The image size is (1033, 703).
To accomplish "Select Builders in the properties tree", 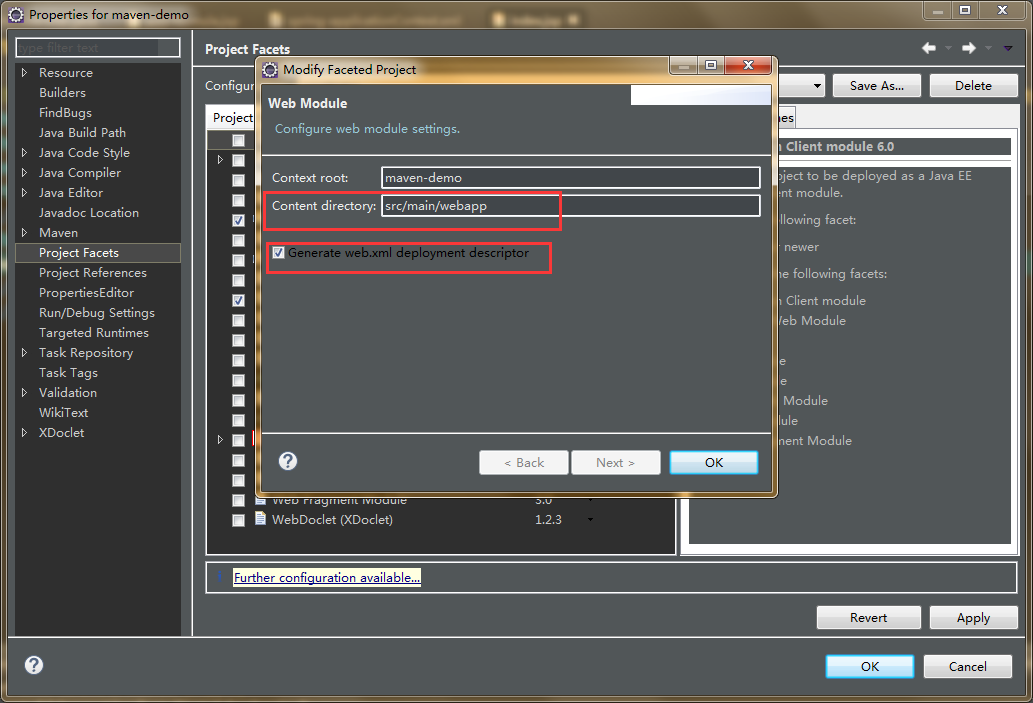I will [x=63, y=92].
